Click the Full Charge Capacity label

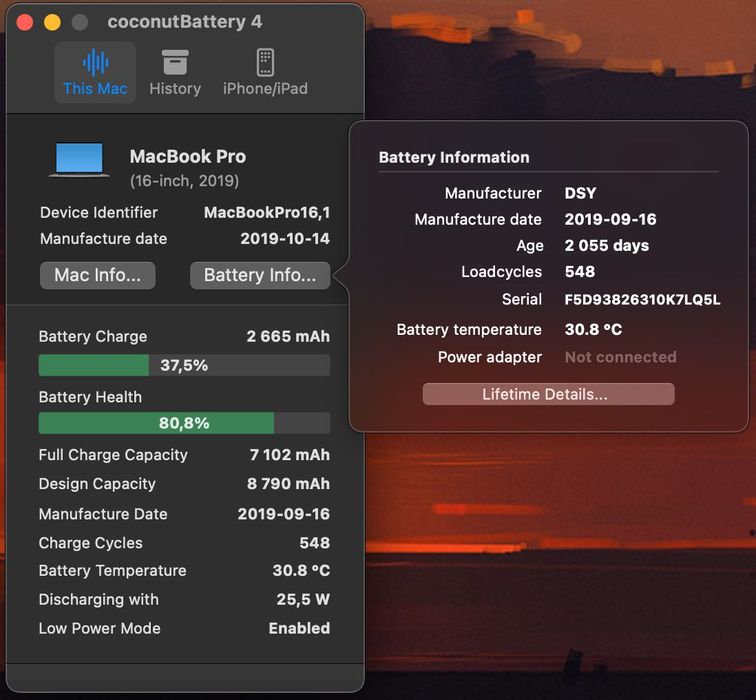pos(113,455)
